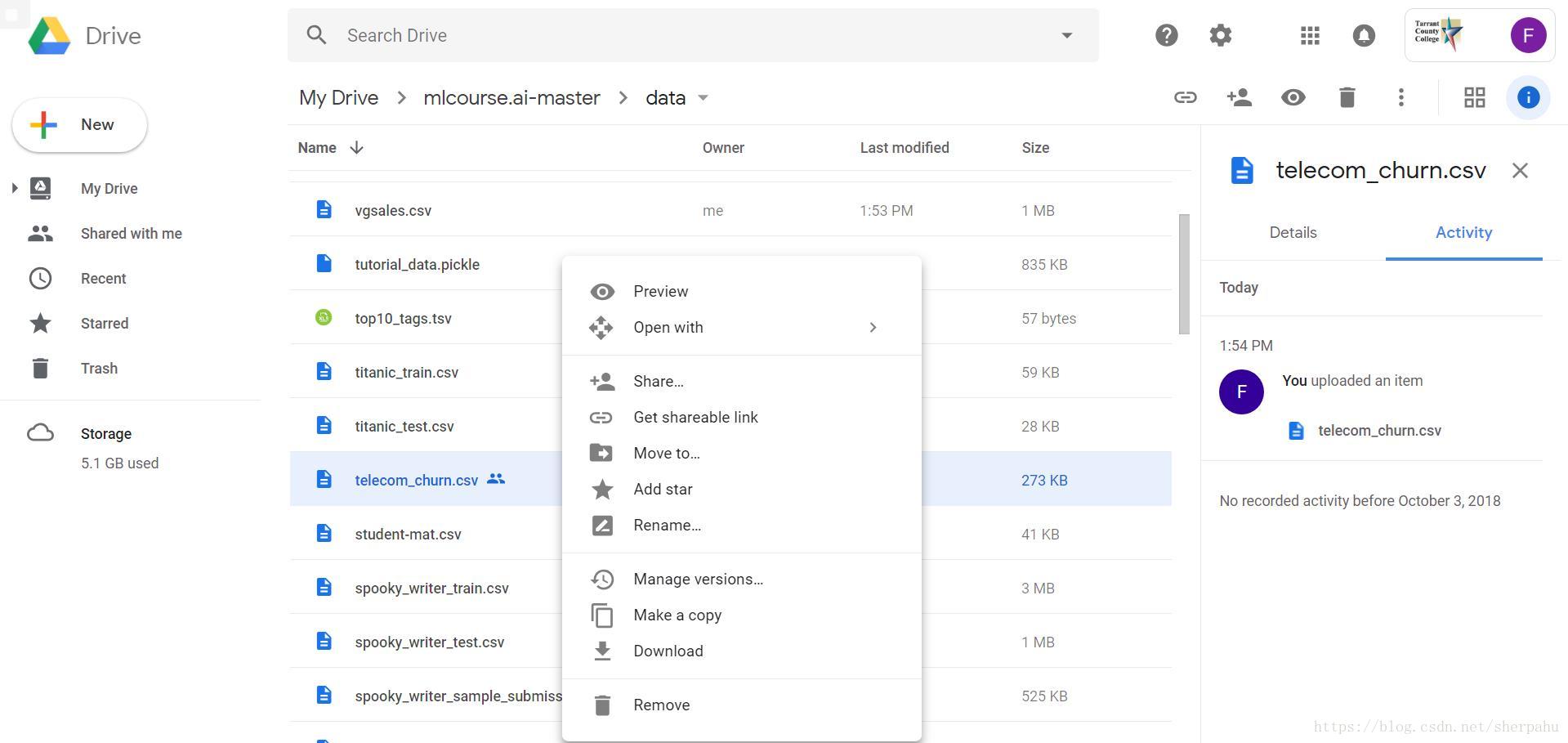Choose Preview from the context menu
The width and height of the screenshot is (1568, 743).
pos(741,292)
